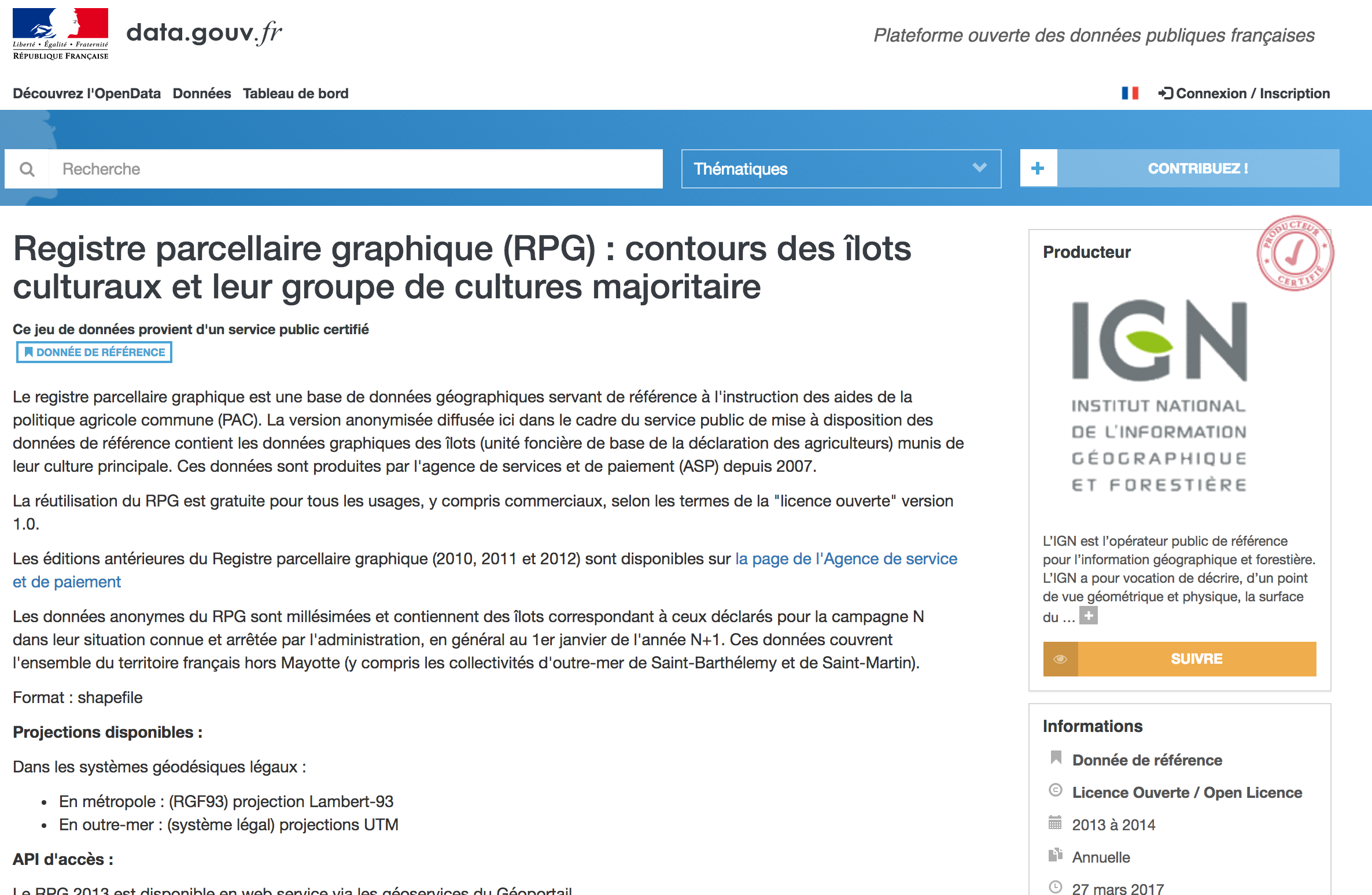This screenshot has width=1372, height=895.
Task: Click the calendar icon by 2013 à 2014
Action: coord(1056,823)
